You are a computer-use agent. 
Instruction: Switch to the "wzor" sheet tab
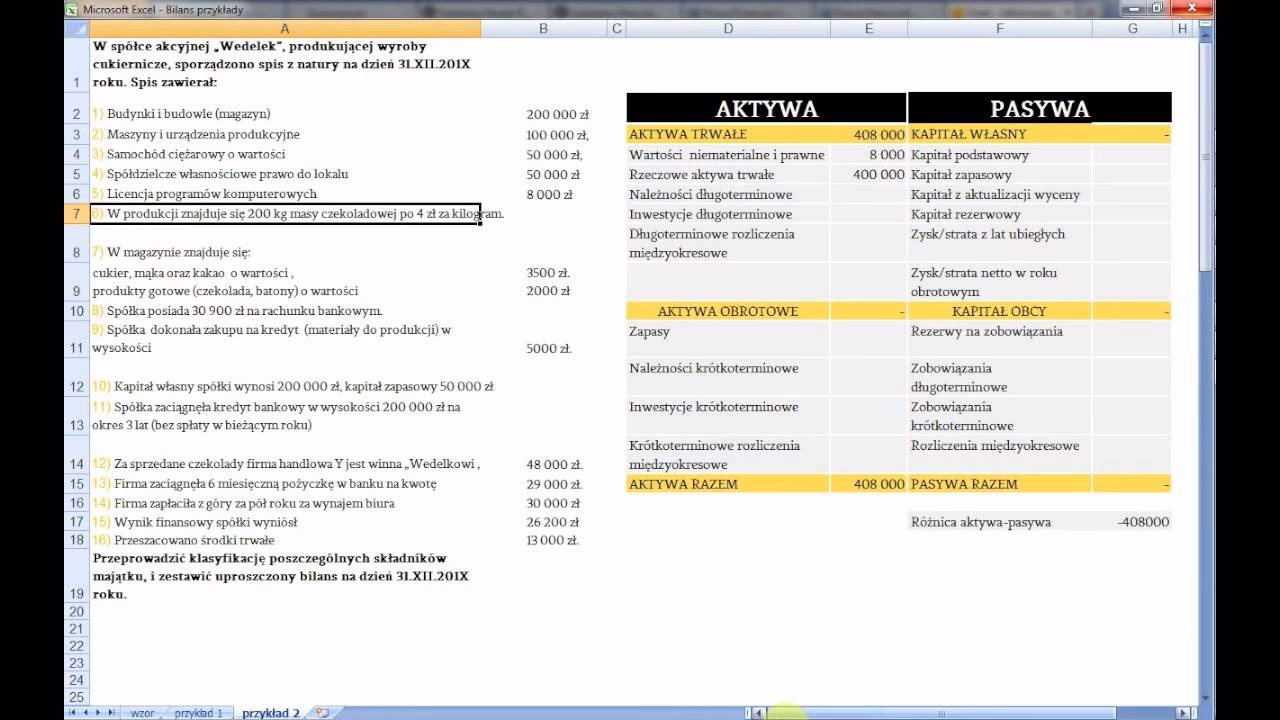click(143, 712)
